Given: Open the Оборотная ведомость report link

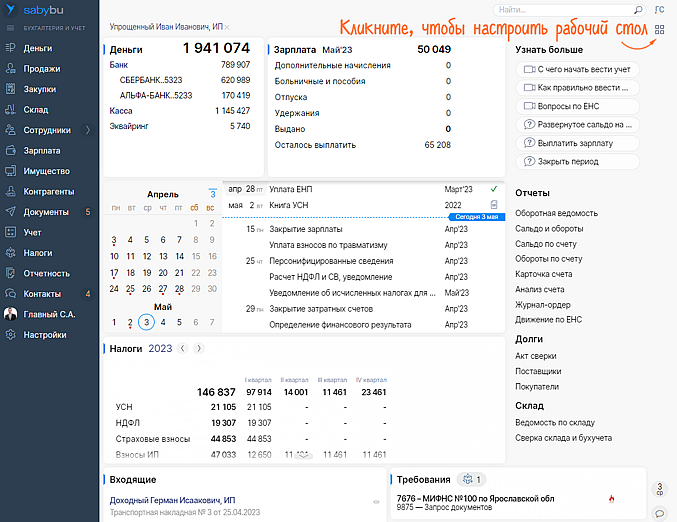Looking at the screenshot, I should coord(555,214).
